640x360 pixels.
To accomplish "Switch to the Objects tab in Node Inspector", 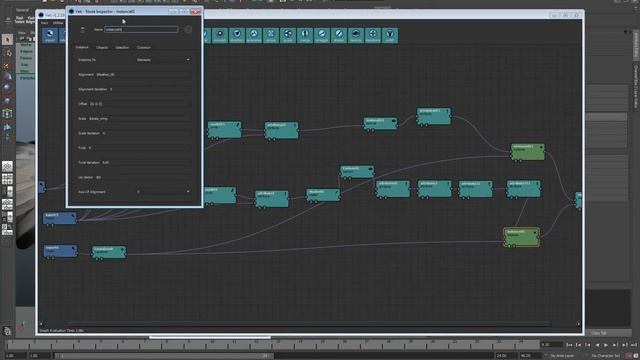I will pyautogui.click(x=102, y=47).
